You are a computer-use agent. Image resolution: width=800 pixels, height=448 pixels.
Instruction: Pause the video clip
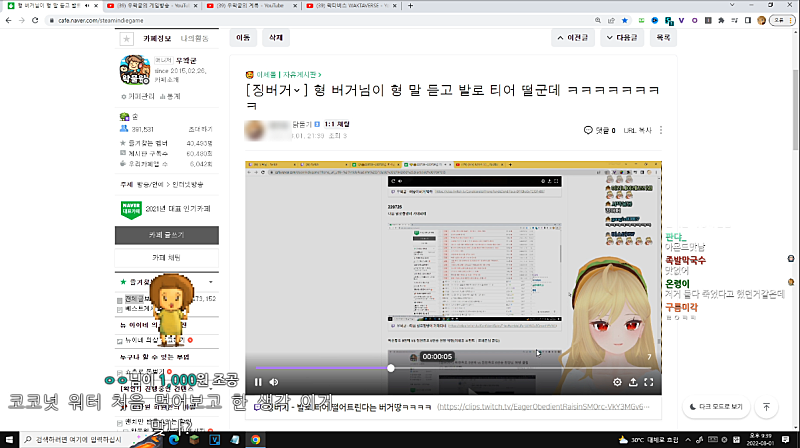[258, 382]
